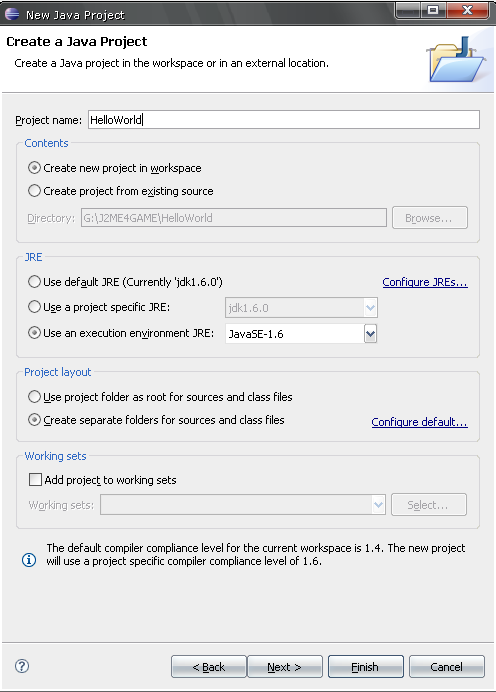Click into the Project name field

tap(284, 120)
